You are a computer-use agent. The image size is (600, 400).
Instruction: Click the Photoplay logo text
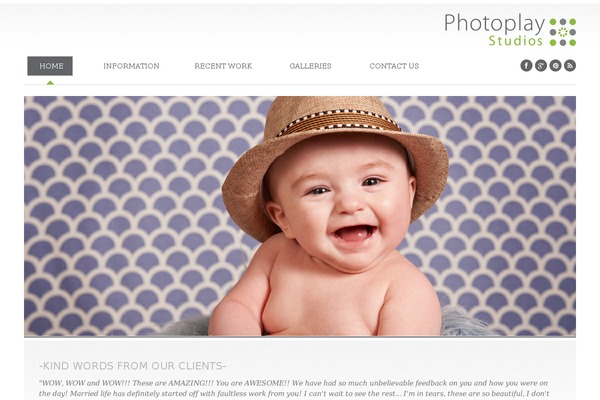[x=494, y=24]
